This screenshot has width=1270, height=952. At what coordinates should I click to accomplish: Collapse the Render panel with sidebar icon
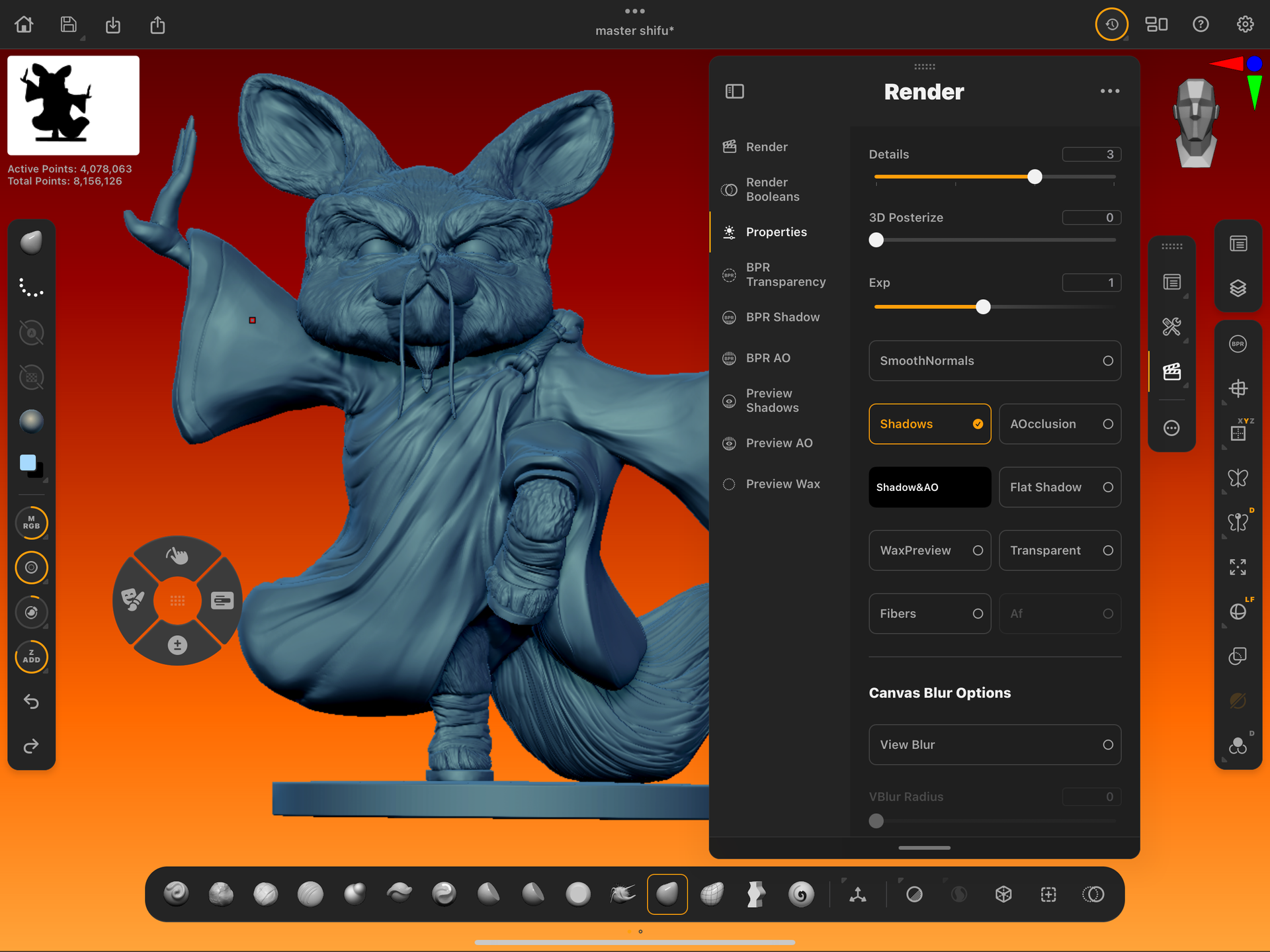coord(735,91)
